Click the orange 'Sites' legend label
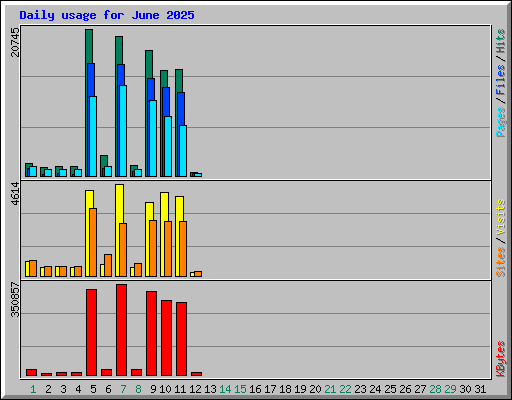 click(x=501, y=262)
